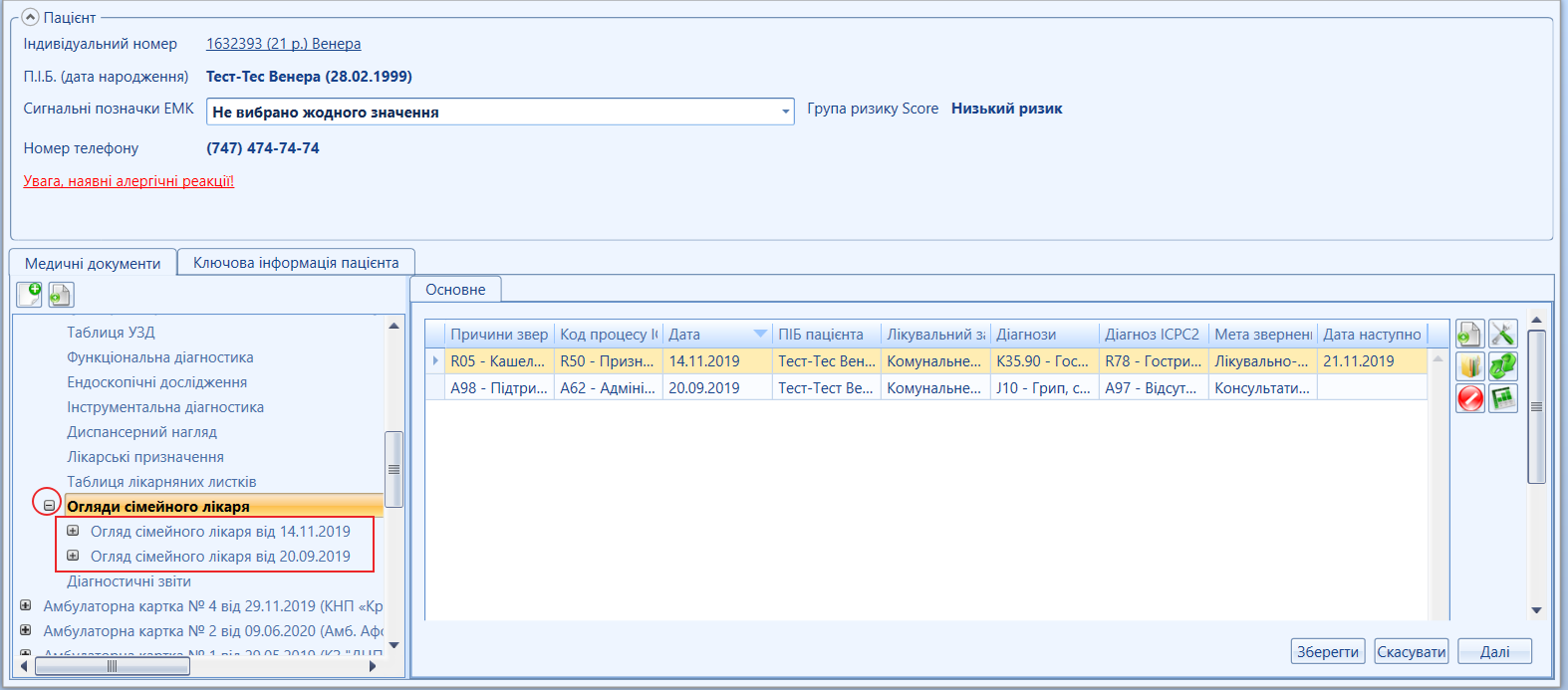
Task: Open the Ключова інформація пацієнта tab
Action: tap(296, 262)
